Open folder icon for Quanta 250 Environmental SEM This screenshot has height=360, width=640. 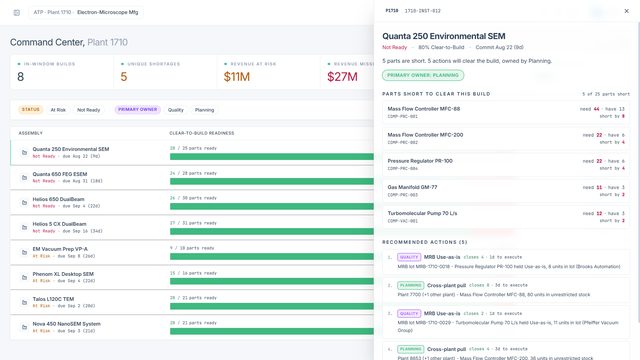click(24, 153)
